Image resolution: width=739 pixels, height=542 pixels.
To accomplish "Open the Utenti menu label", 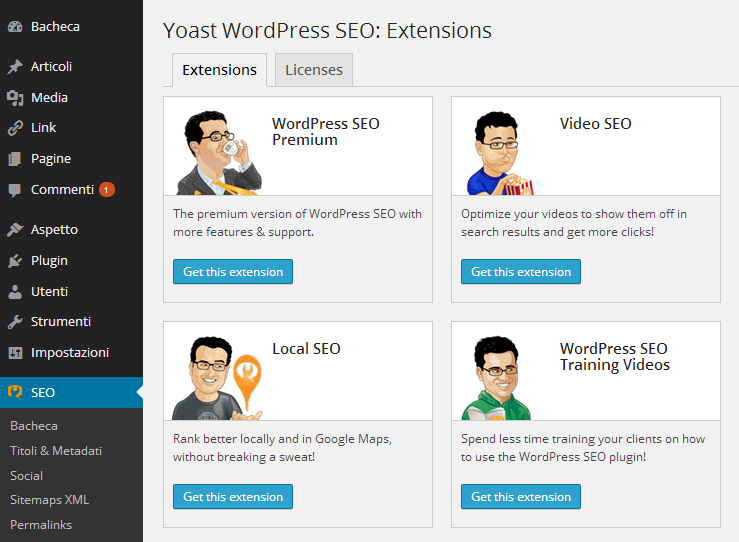I will [49, 292].
